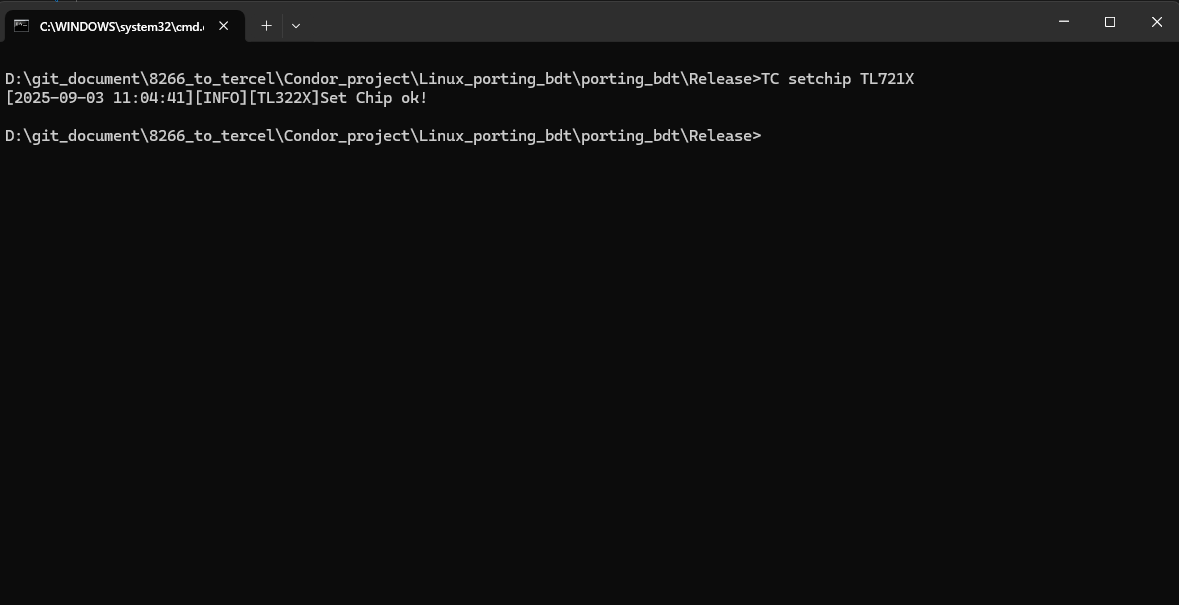
Task: Close the cmd.exe tab
Action: (224, 26)
